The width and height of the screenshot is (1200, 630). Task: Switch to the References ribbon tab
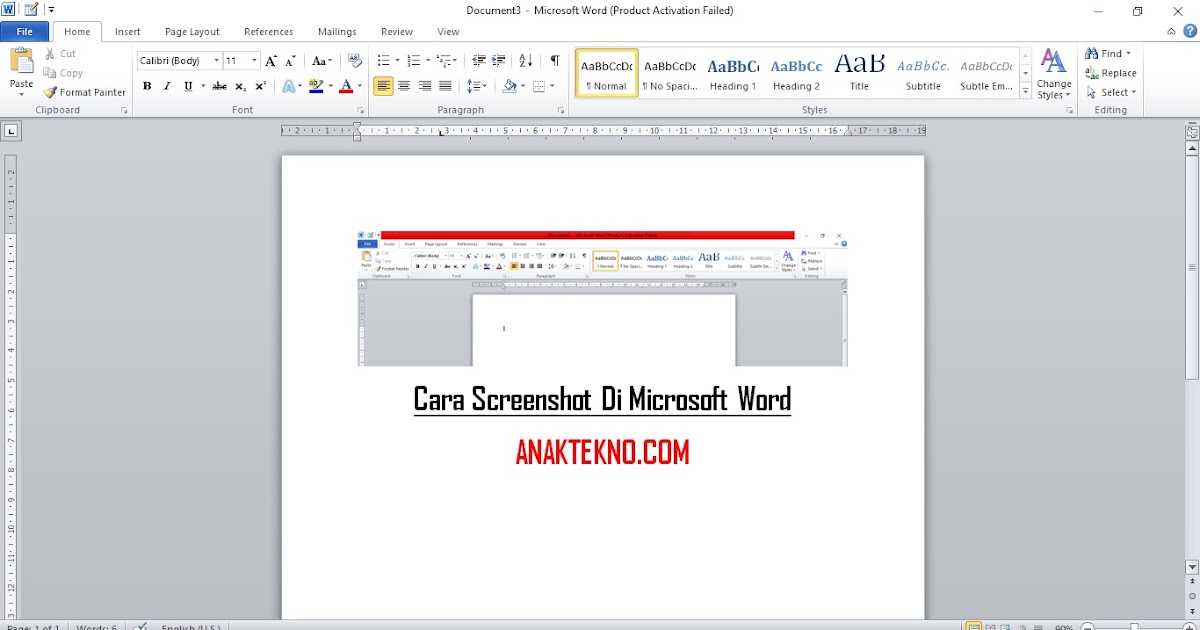click(x=268, y=31)
